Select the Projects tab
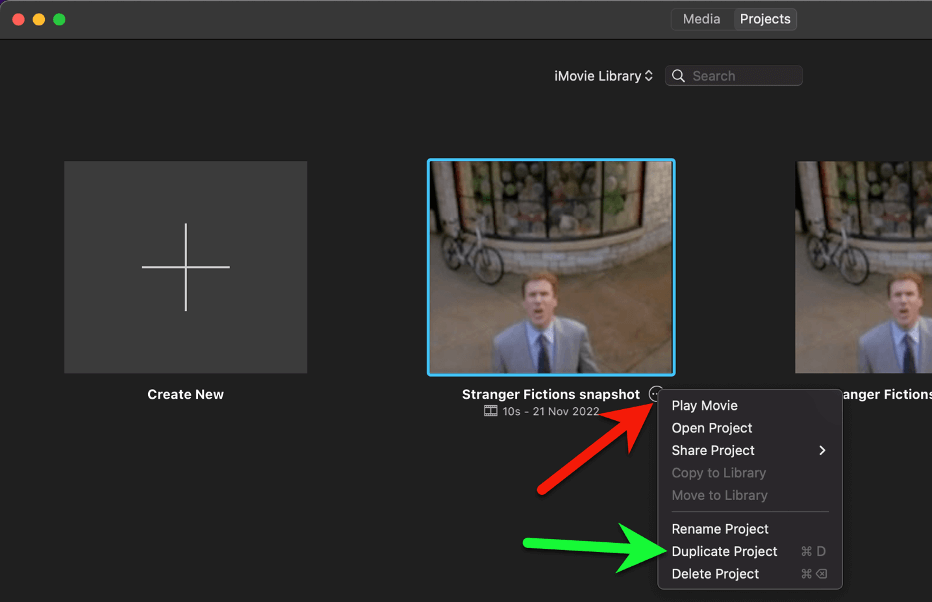The width and height of the screenshot is (932, 602). pyautogui.click(x=765, y=19)
